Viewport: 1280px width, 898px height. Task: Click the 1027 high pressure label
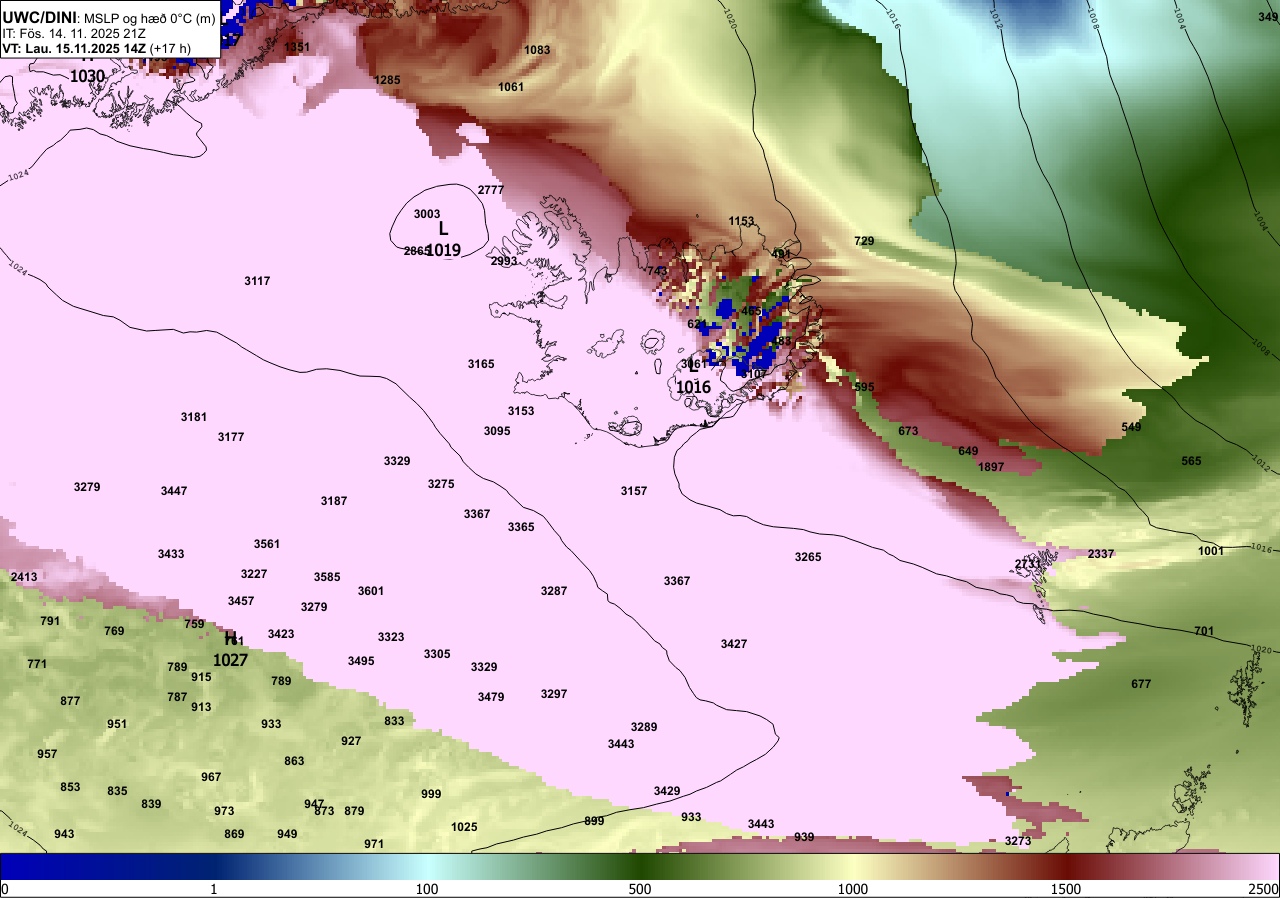tap(230, 660)
